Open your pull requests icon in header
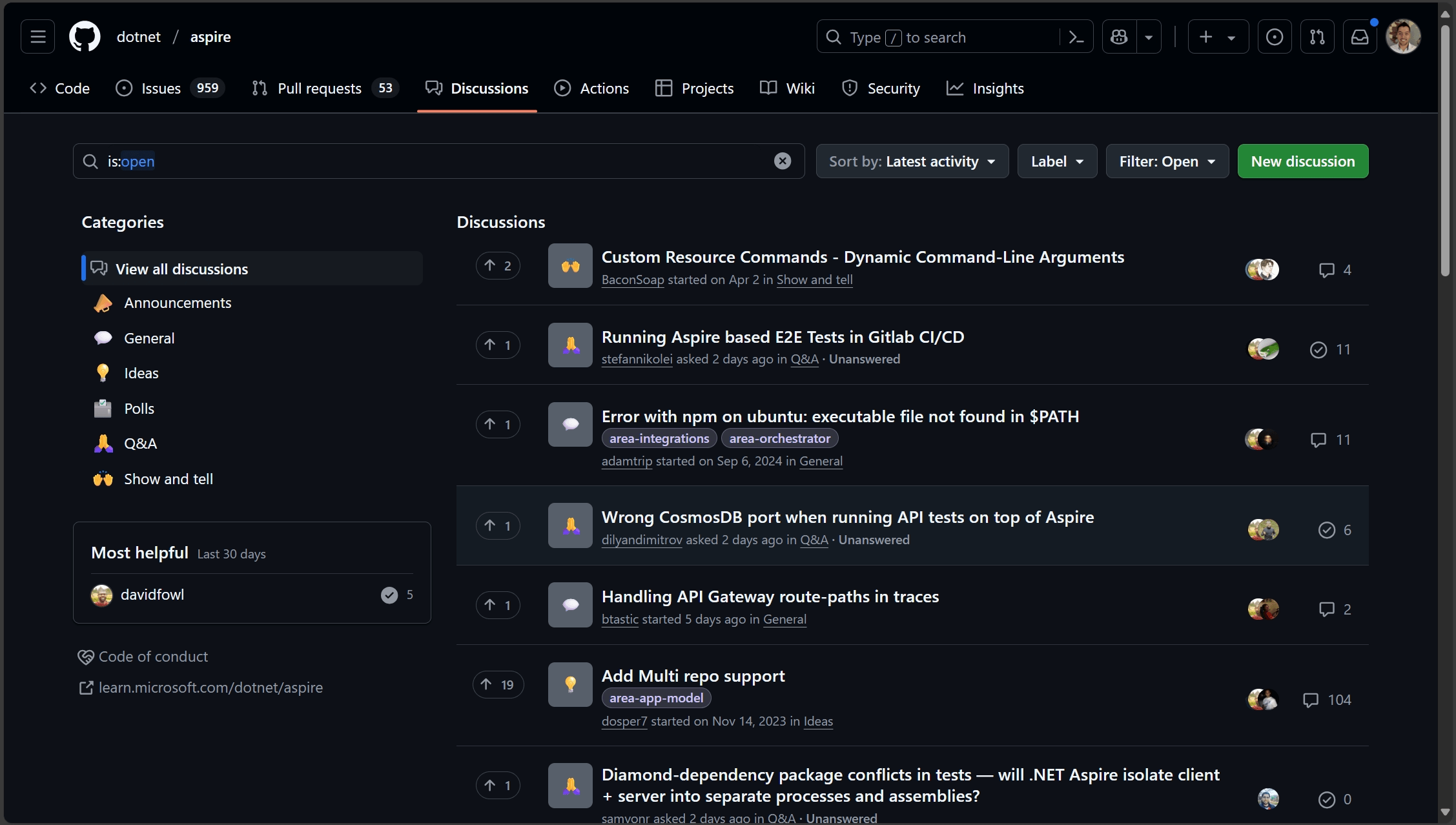This screenshot has height=825, width=1456. 1317,37
